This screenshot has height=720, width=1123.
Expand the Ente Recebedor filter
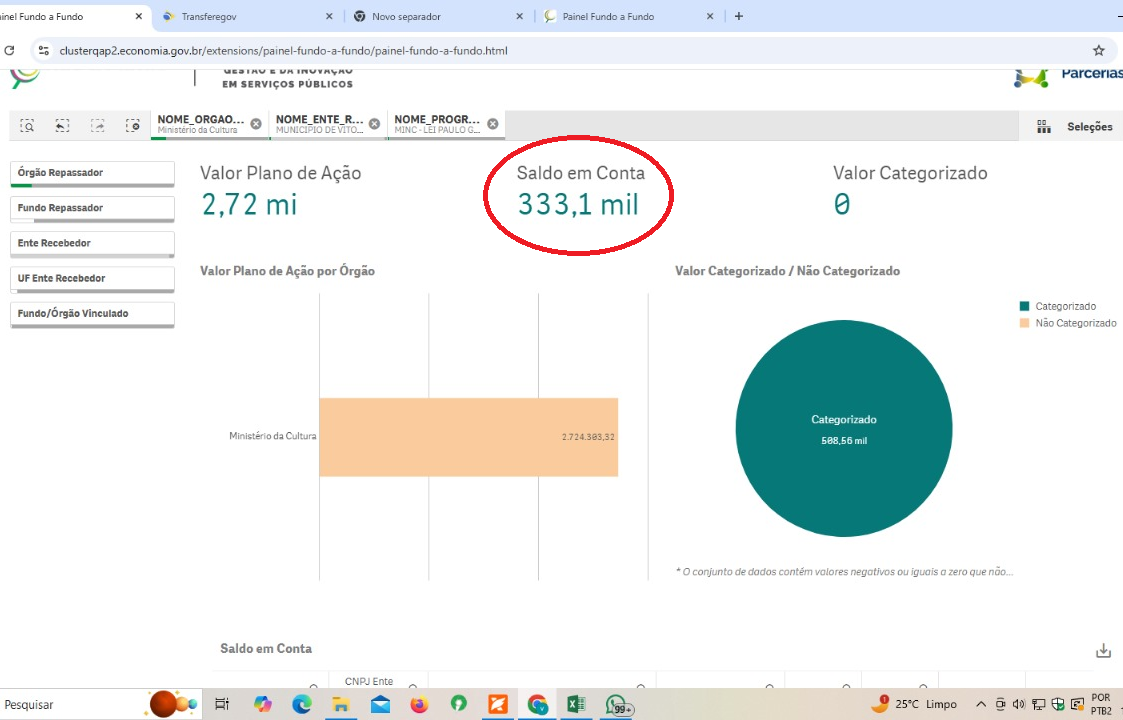click(x=92, y=243)
